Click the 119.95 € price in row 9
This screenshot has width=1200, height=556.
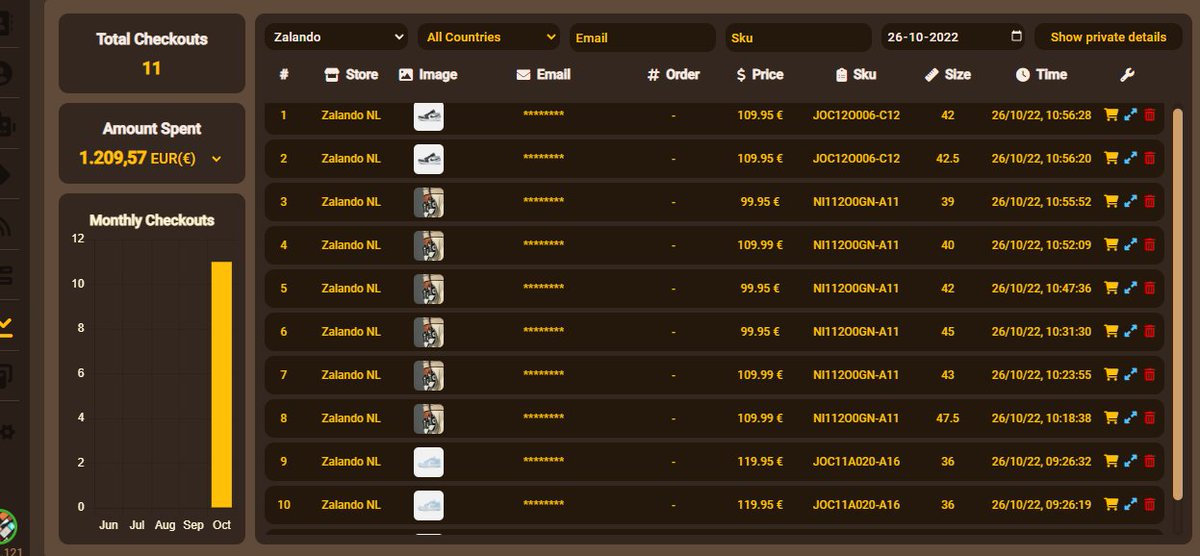[x=760, y=461]
